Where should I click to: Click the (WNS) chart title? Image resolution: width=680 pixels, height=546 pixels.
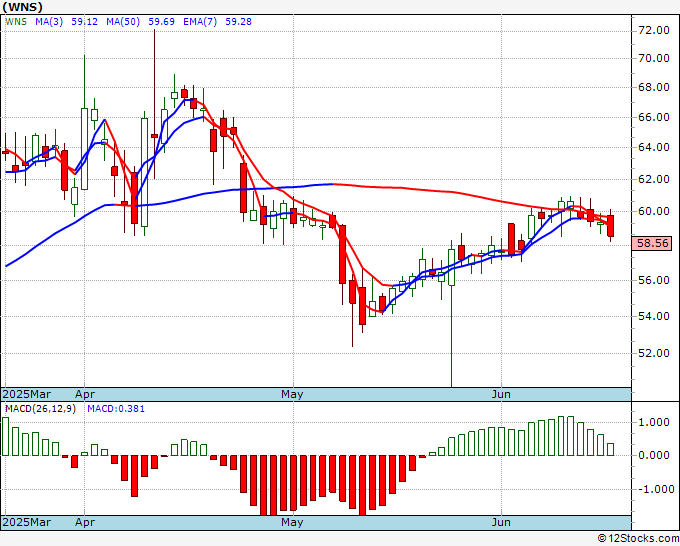[22, 7]
